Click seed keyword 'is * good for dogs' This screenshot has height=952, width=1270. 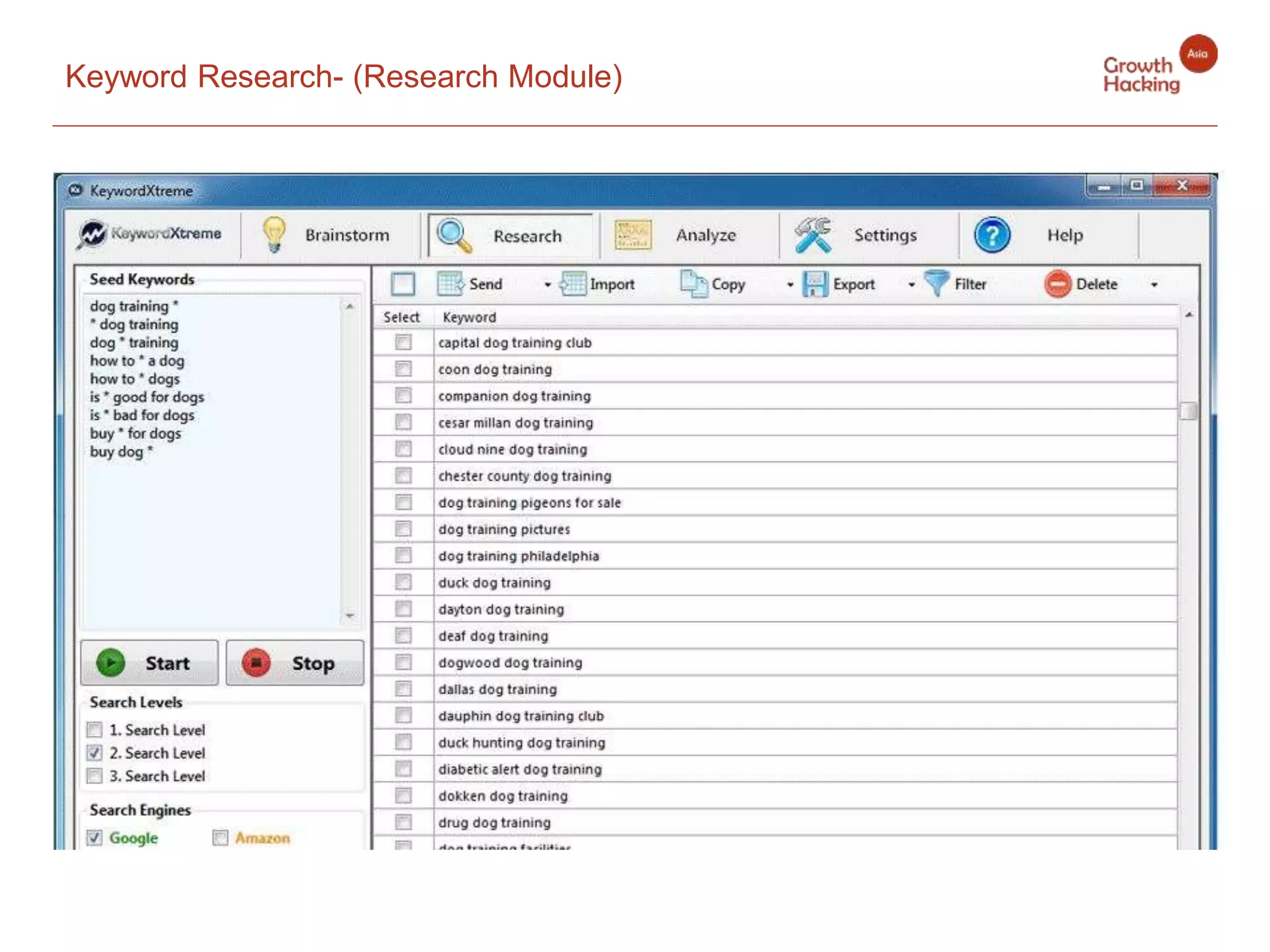147,397
